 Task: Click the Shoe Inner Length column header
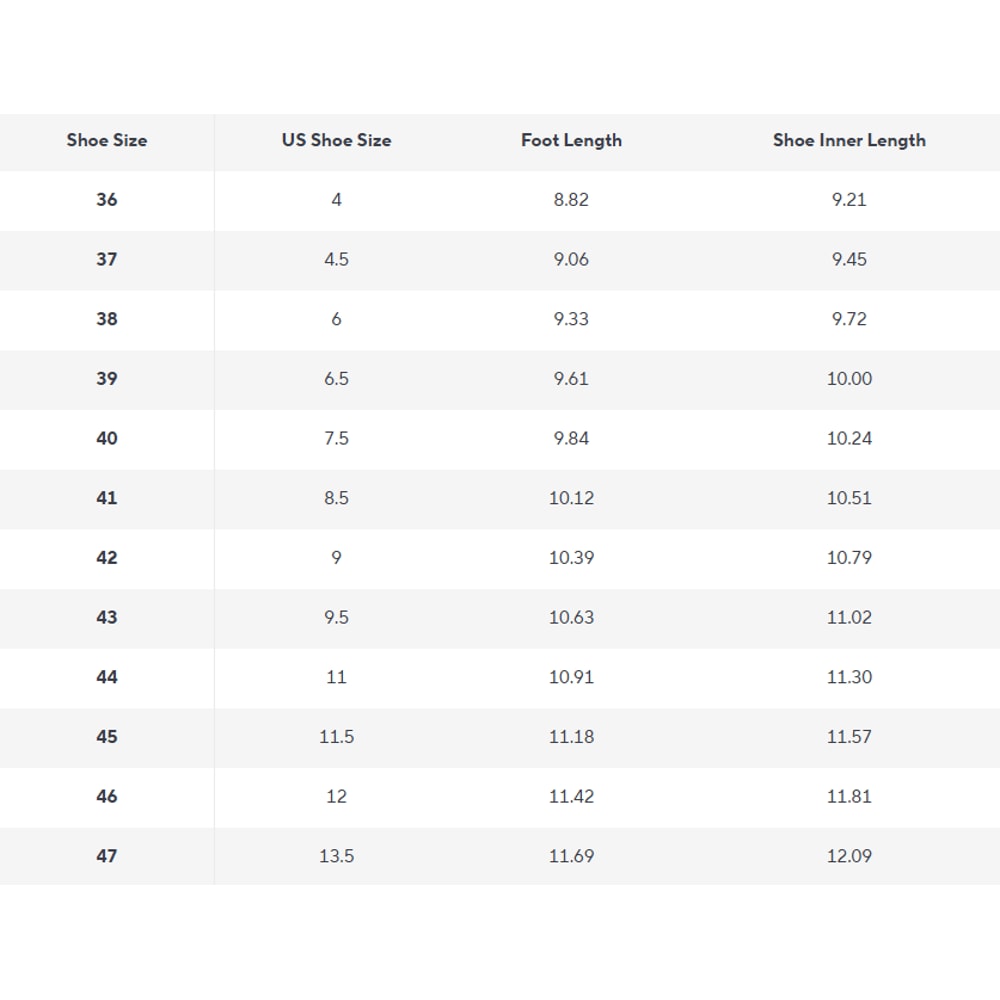(849, 141)
